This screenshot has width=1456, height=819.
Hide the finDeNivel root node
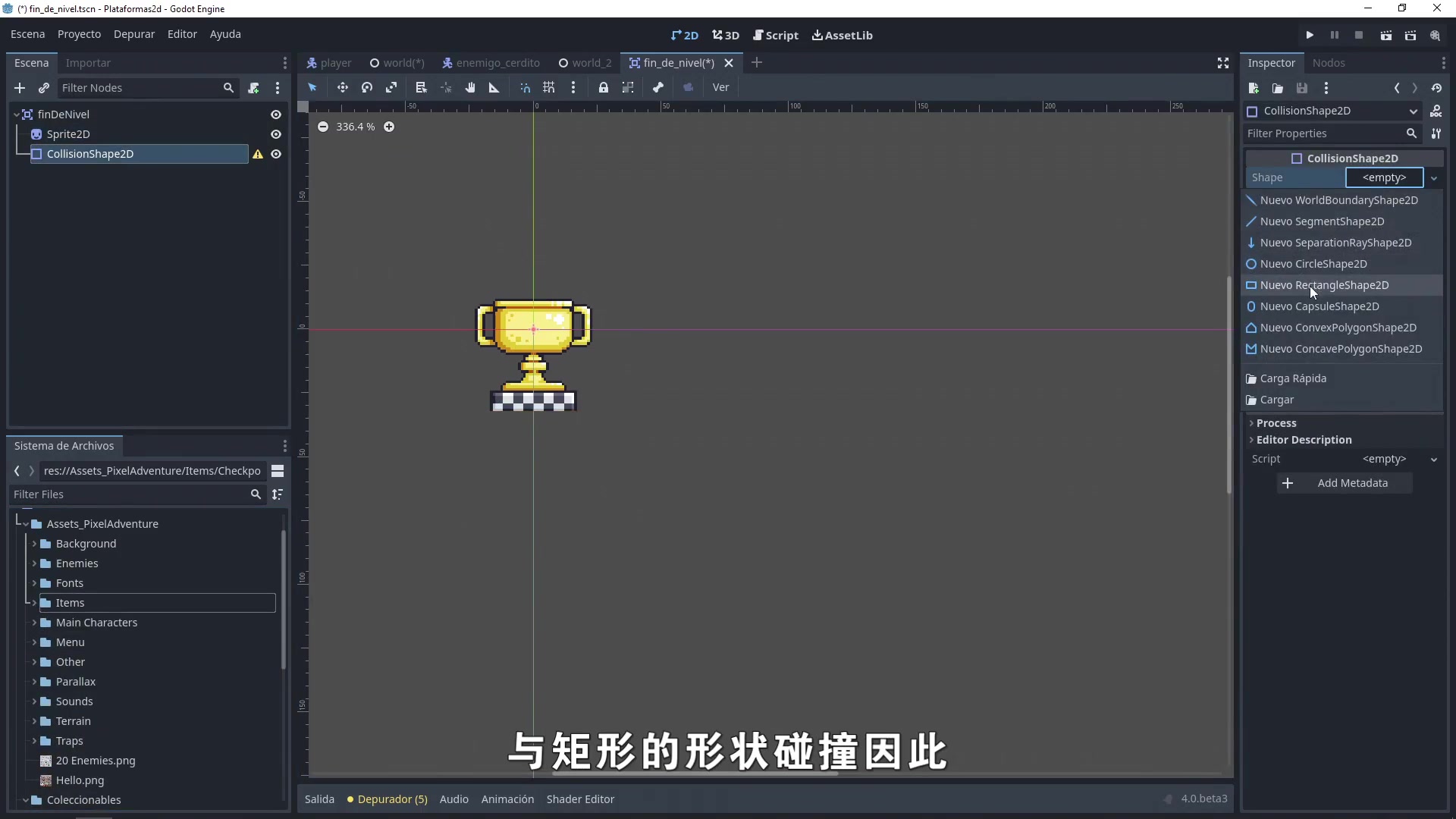275,114
